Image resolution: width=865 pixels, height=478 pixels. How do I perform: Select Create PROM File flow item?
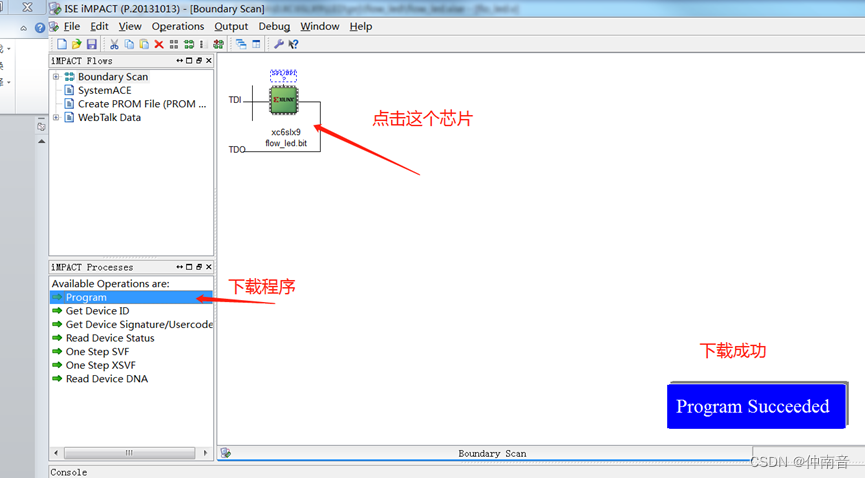pos(142,104)
